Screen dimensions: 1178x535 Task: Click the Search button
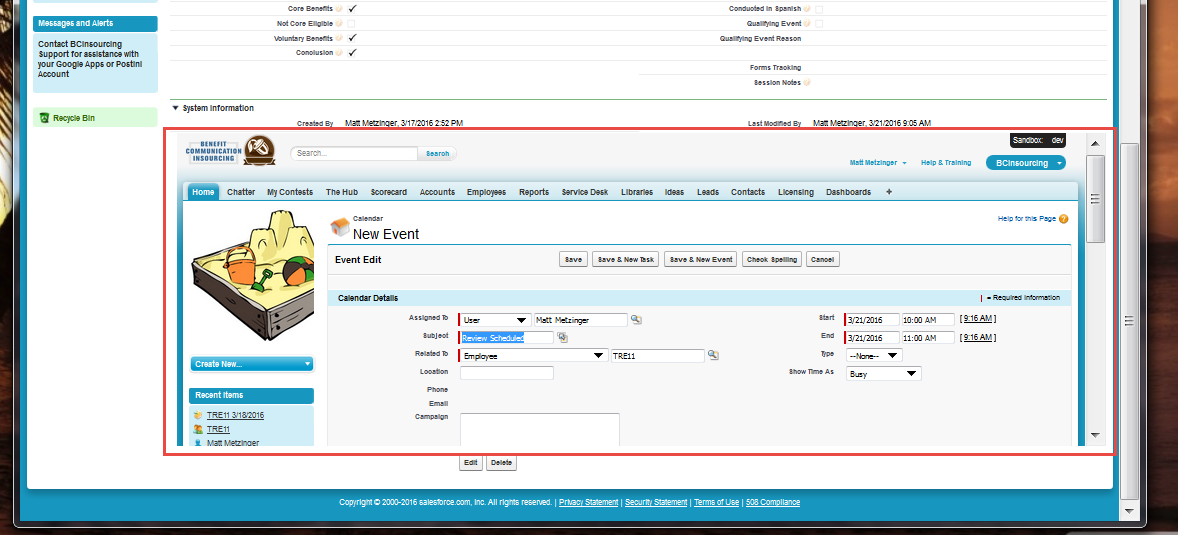437,153
